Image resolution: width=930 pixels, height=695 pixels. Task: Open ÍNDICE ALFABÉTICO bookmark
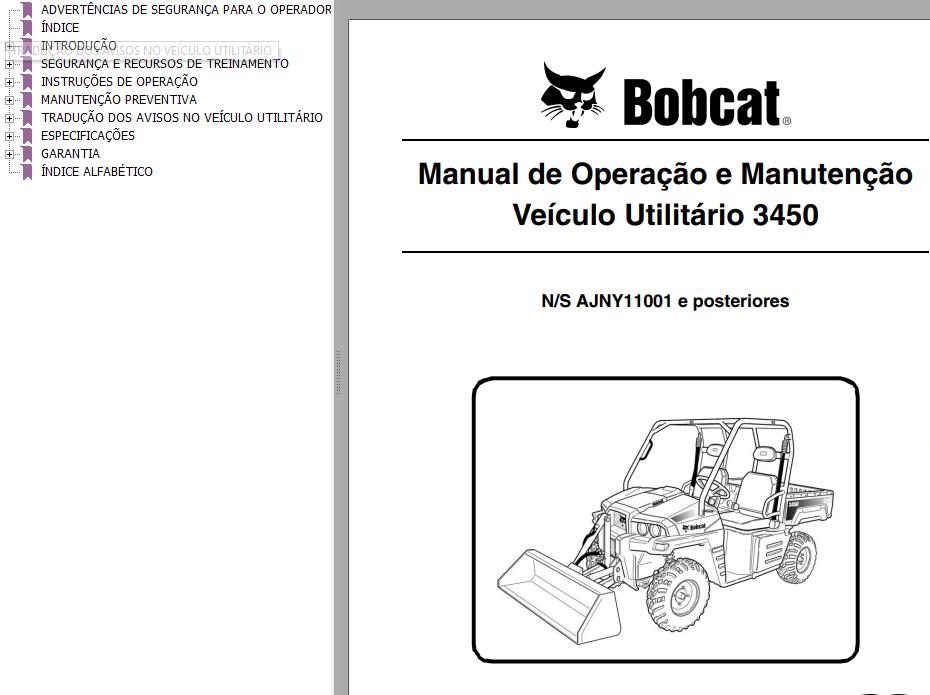pos(97,172)
